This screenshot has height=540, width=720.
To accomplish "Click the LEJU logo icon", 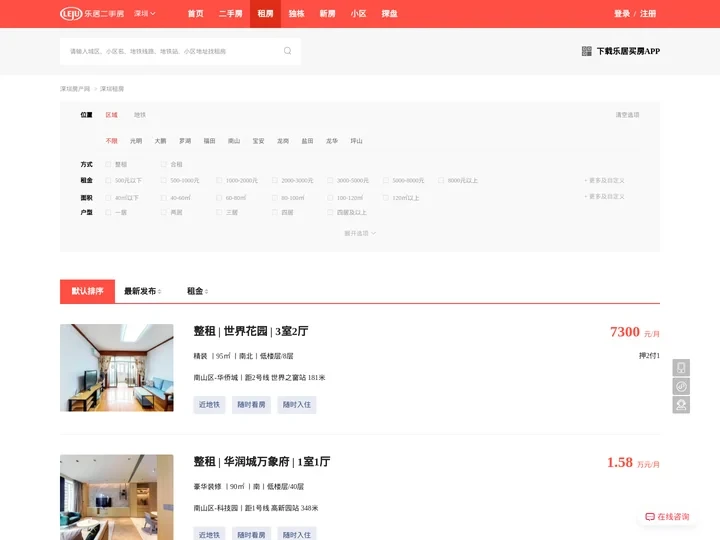I will click(x=71, y=14).
